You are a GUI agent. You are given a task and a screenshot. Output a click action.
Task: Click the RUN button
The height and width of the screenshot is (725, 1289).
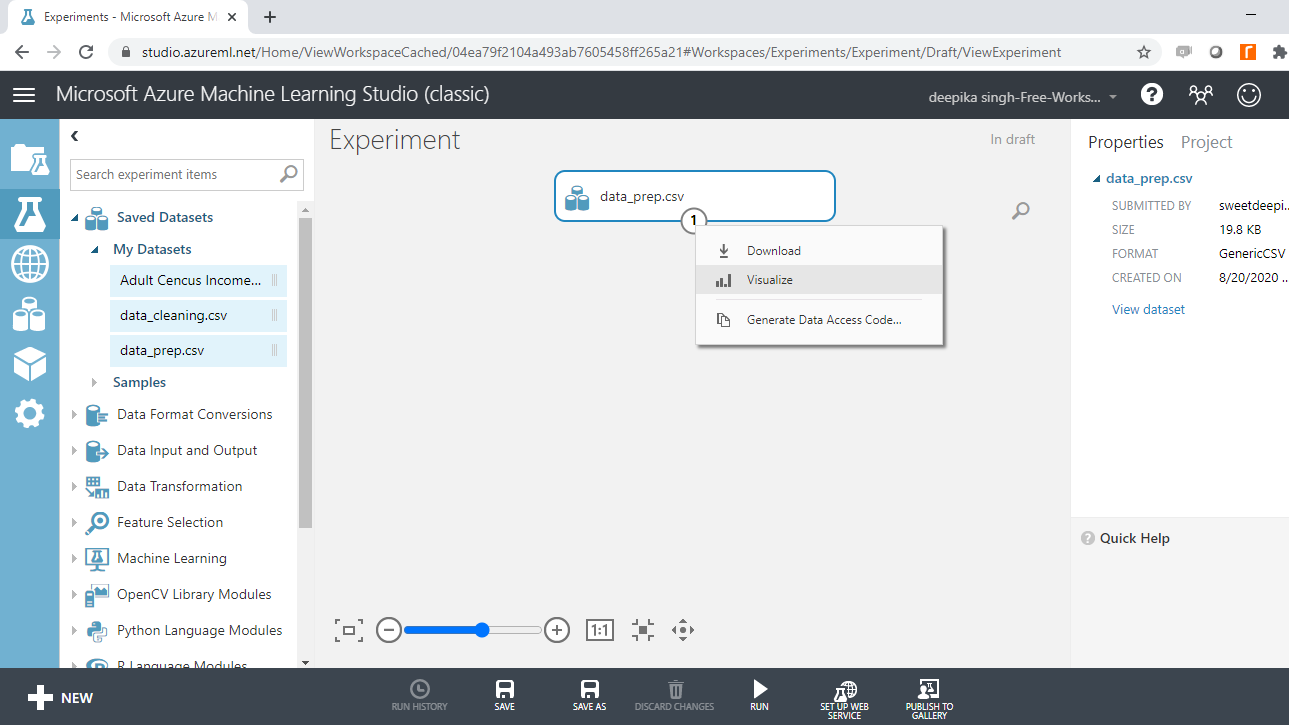pyautogui.click(x=759, y=696)
